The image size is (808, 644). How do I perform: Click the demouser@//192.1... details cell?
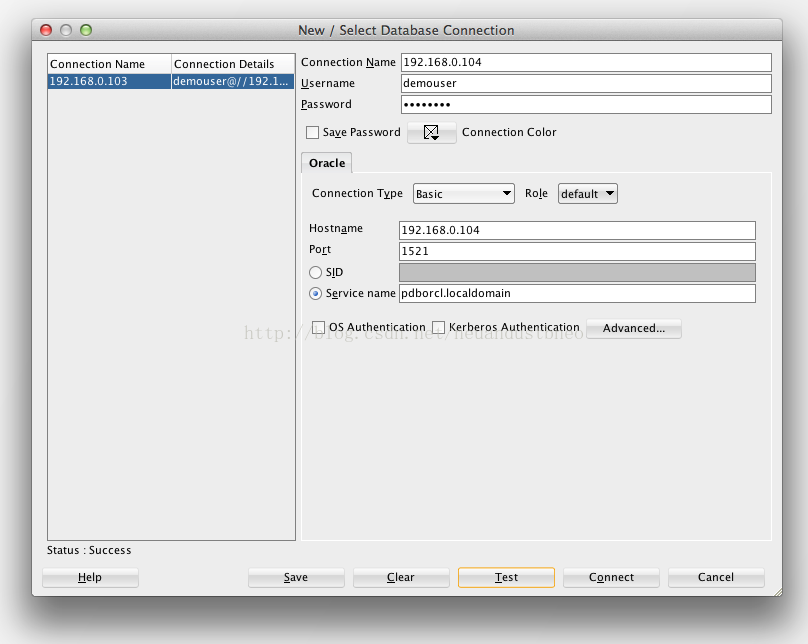[232, 81]
